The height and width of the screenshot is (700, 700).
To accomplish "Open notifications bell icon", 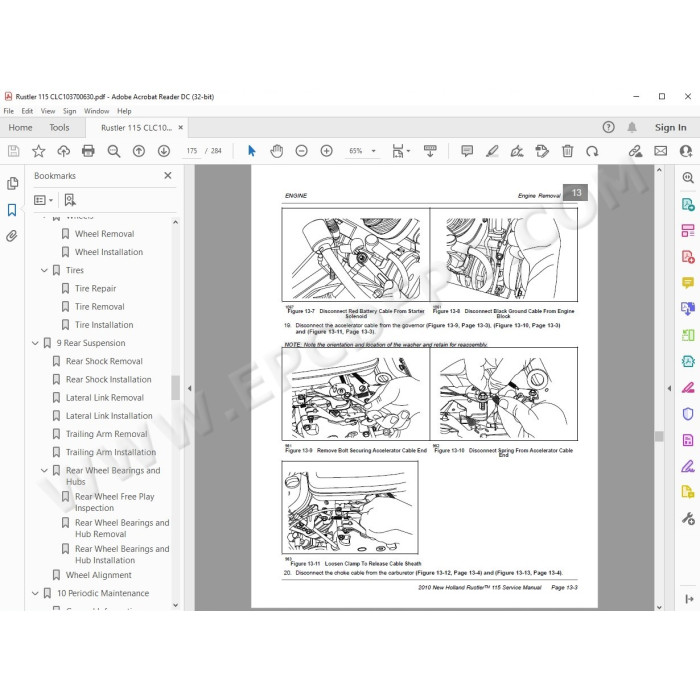I will click(x=632, y=127).
